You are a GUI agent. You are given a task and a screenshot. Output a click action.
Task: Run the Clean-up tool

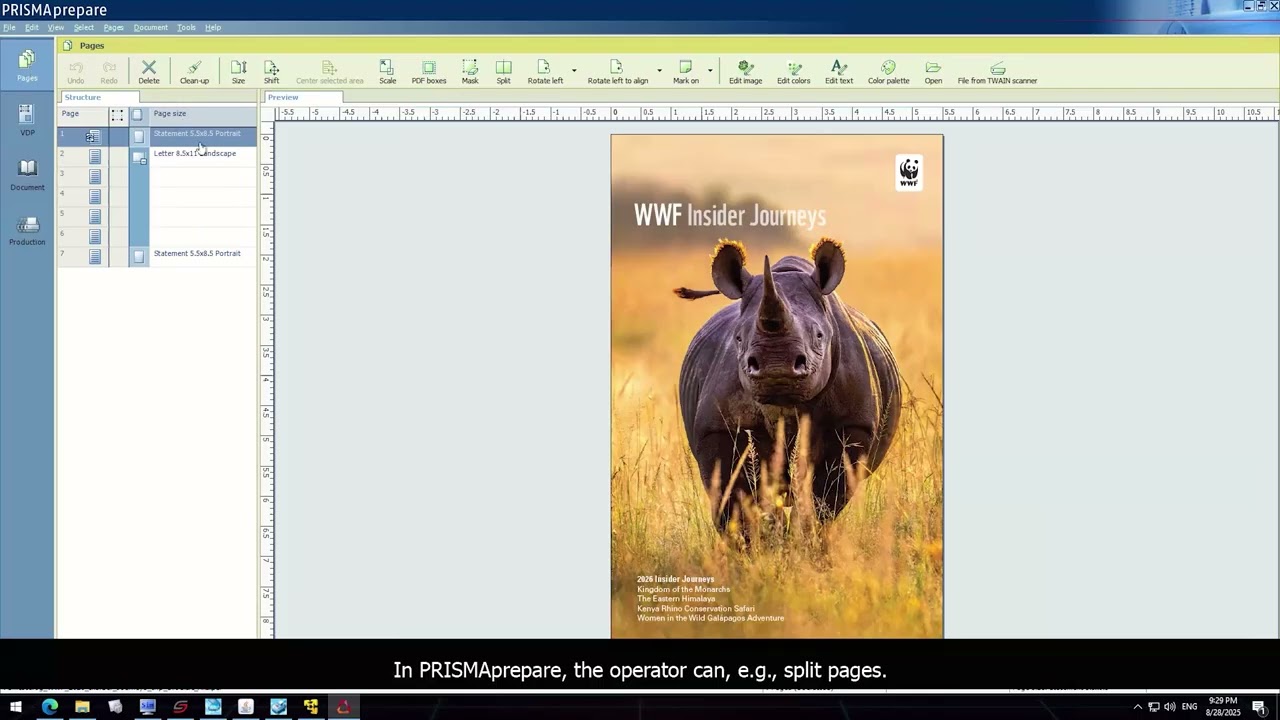tap(194, 72)
